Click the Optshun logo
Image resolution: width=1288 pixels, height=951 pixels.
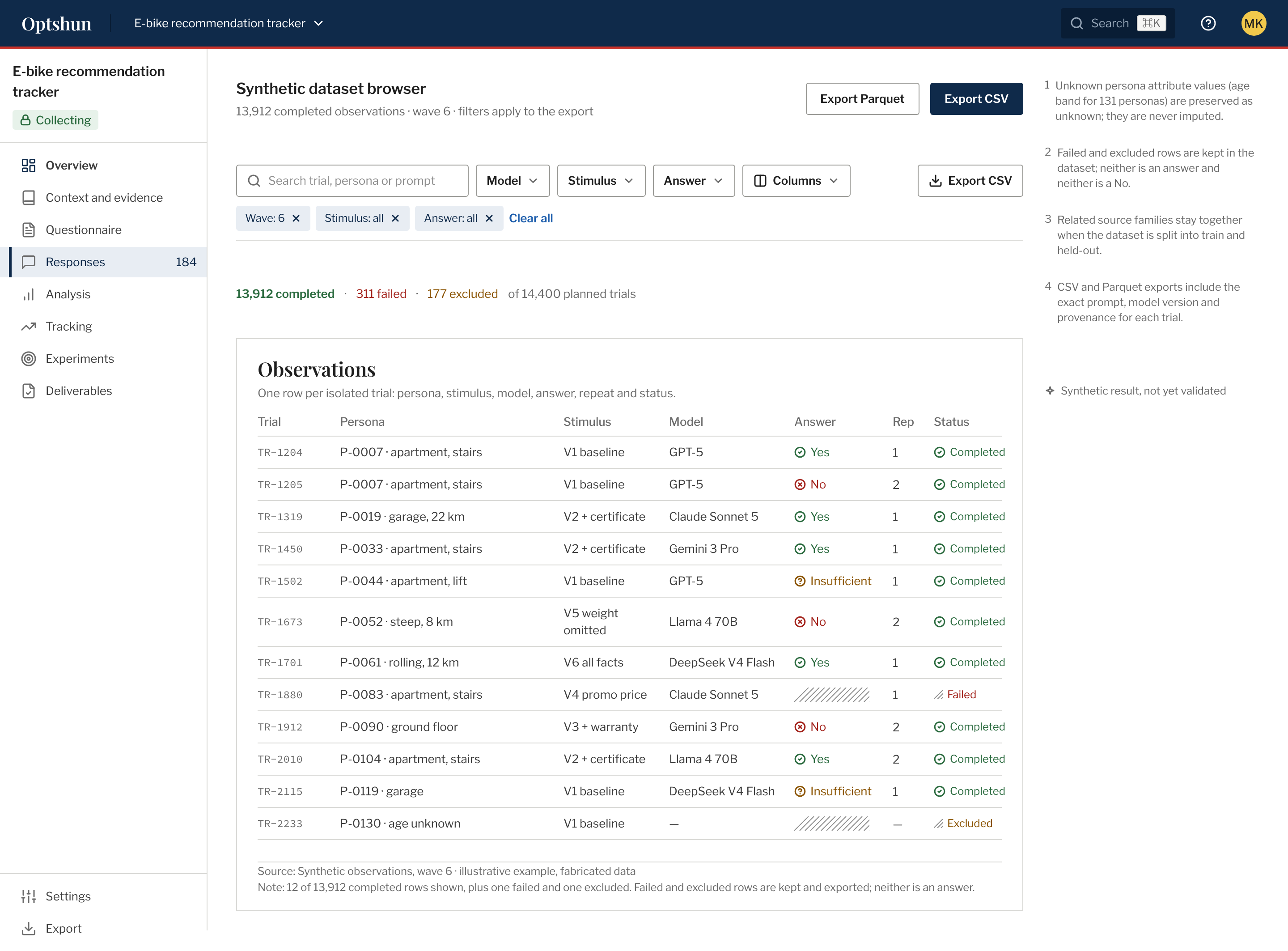56,23
